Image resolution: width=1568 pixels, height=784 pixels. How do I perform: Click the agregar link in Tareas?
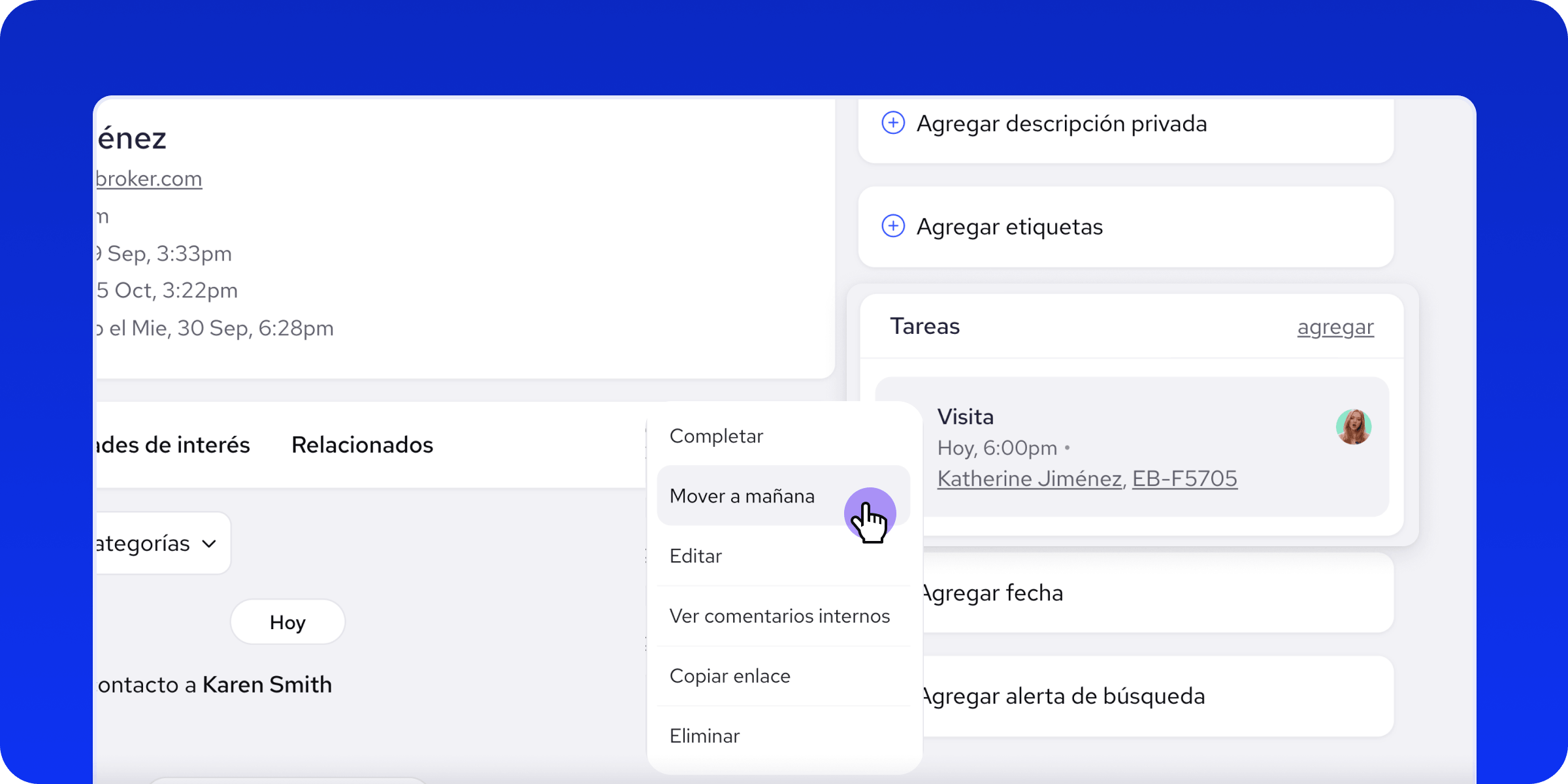point(1335,327)
